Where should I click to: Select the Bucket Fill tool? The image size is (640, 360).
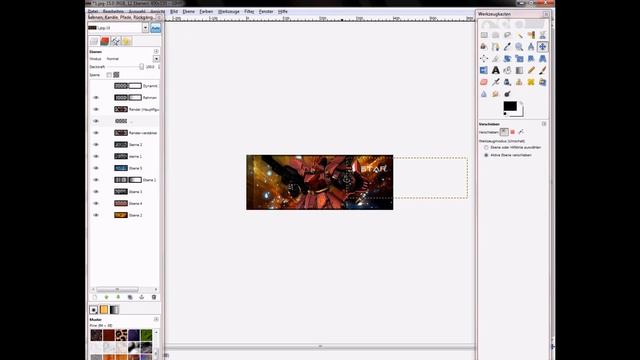507,71
